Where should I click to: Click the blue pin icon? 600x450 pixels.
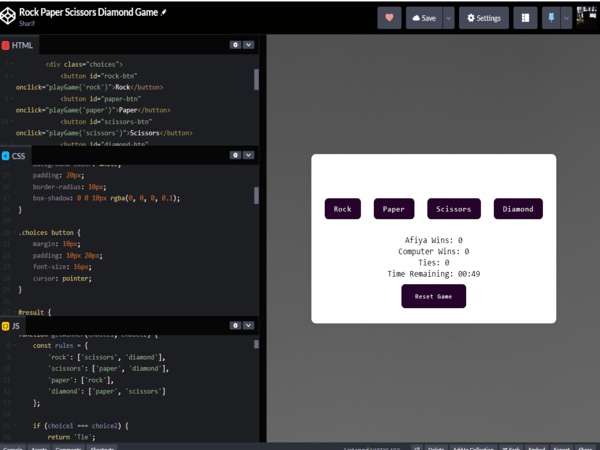(x=550, y=18)
